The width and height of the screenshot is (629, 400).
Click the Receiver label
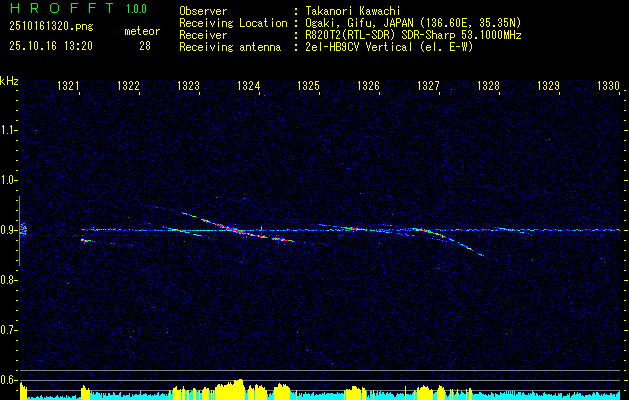(x=203, y=35)
